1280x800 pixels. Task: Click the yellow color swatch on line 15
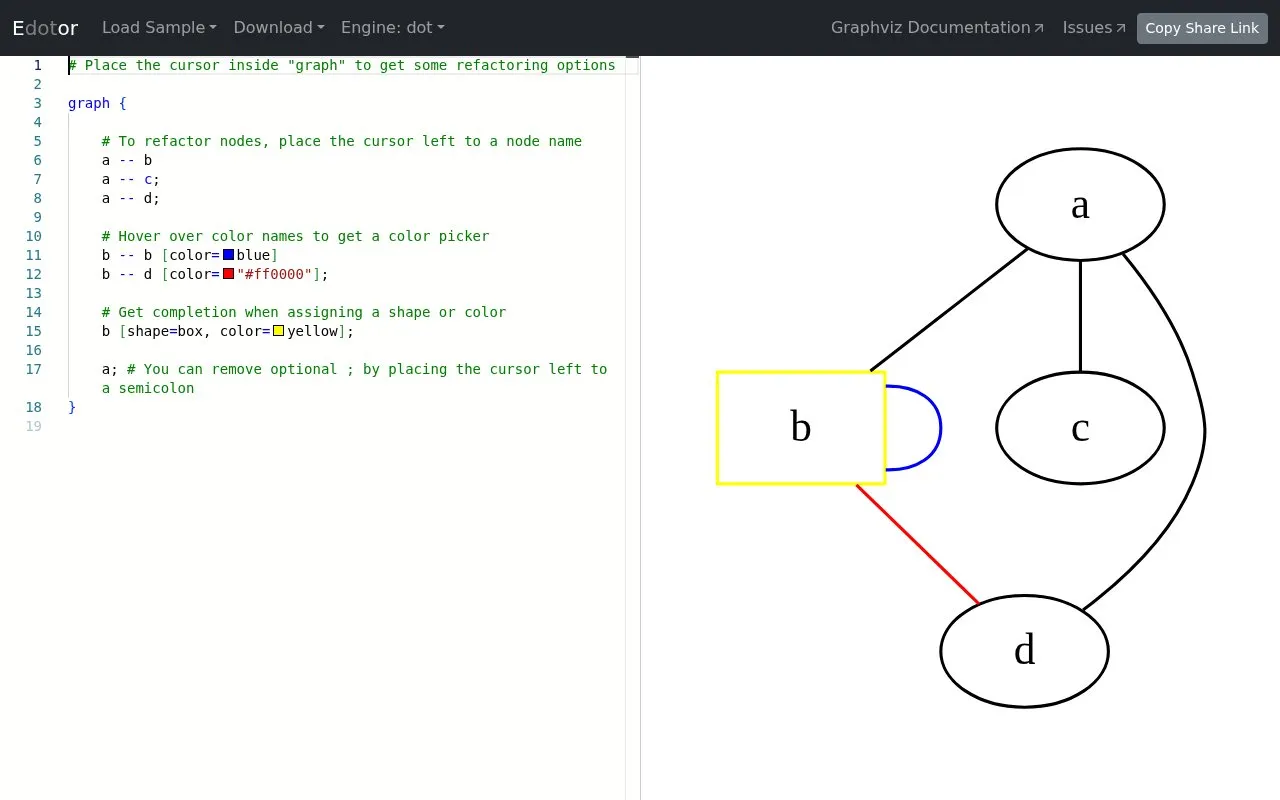[x=278, y=331]
